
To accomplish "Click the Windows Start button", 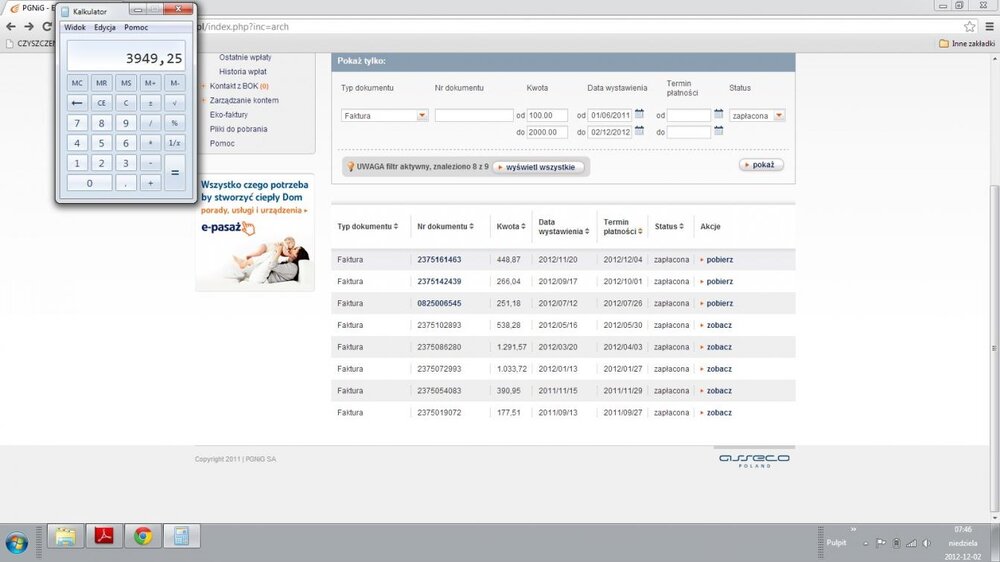I will (17, 539).
